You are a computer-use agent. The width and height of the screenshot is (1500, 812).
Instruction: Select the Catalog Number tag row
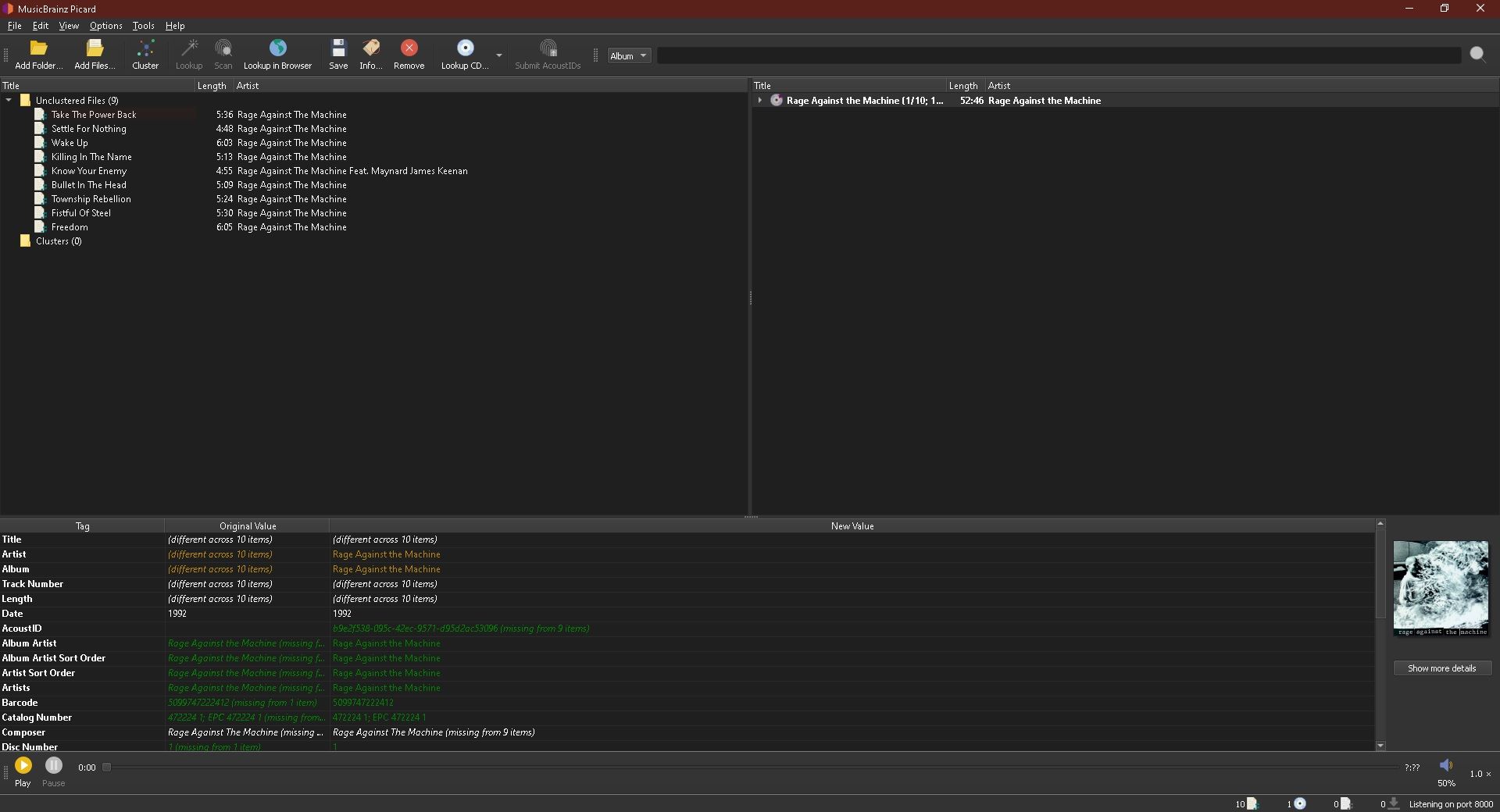click(x=687, y=718)
